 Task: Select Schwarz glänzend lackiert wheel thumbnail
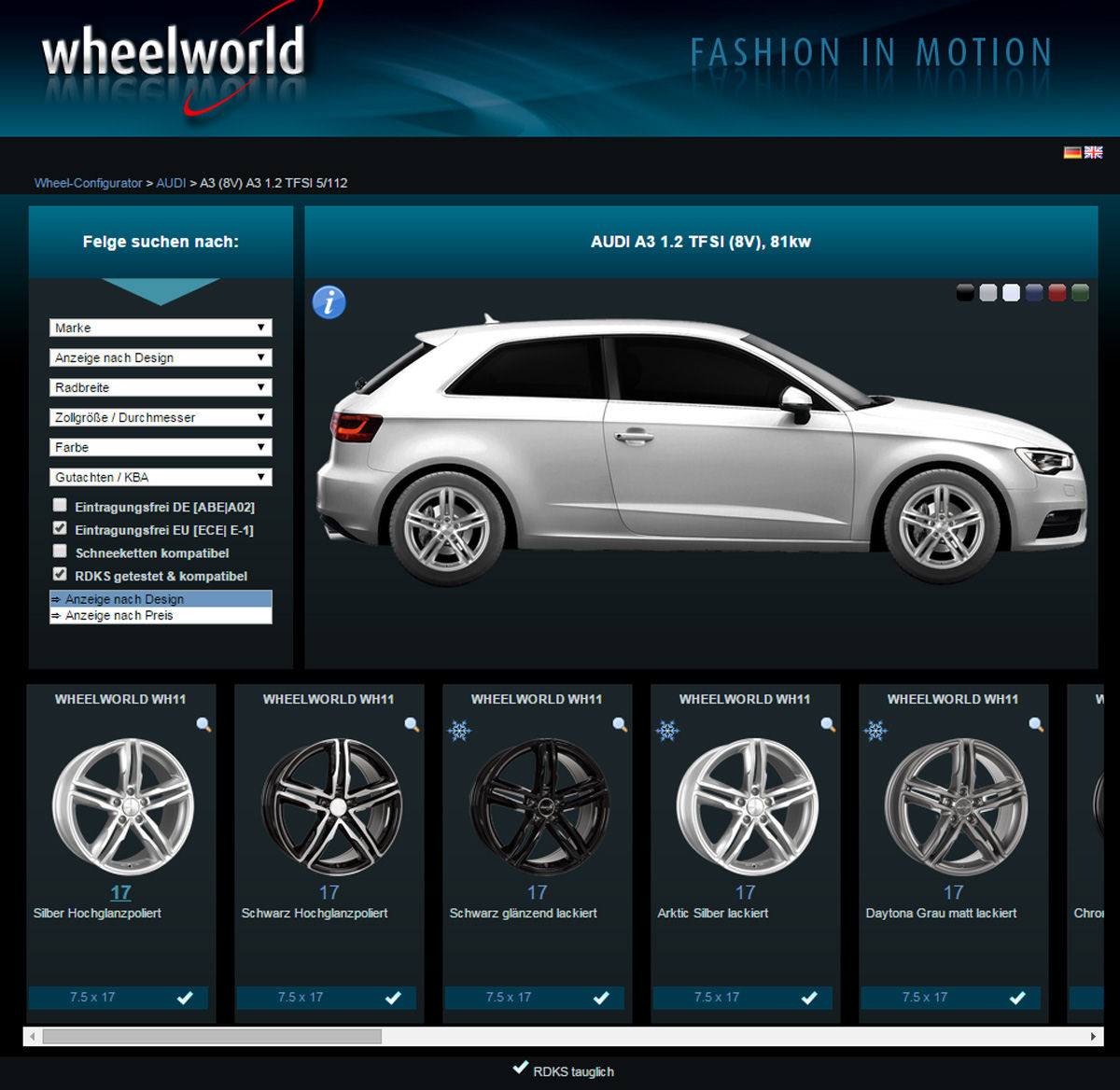[x=539, y=807]
